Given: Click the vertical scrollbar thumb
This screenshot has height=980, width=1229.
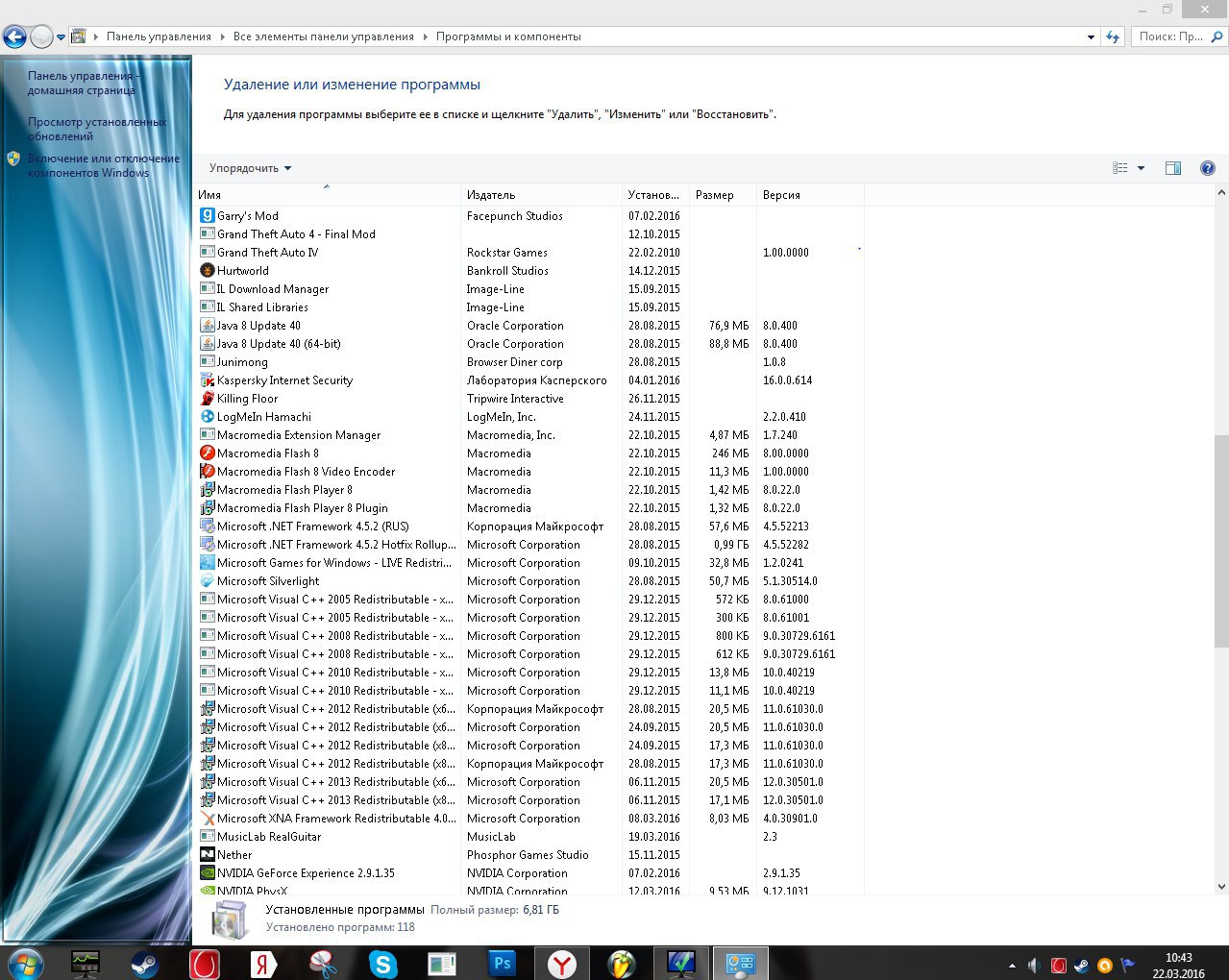Looking at the screenshot, I should (x=1221, y=540).
